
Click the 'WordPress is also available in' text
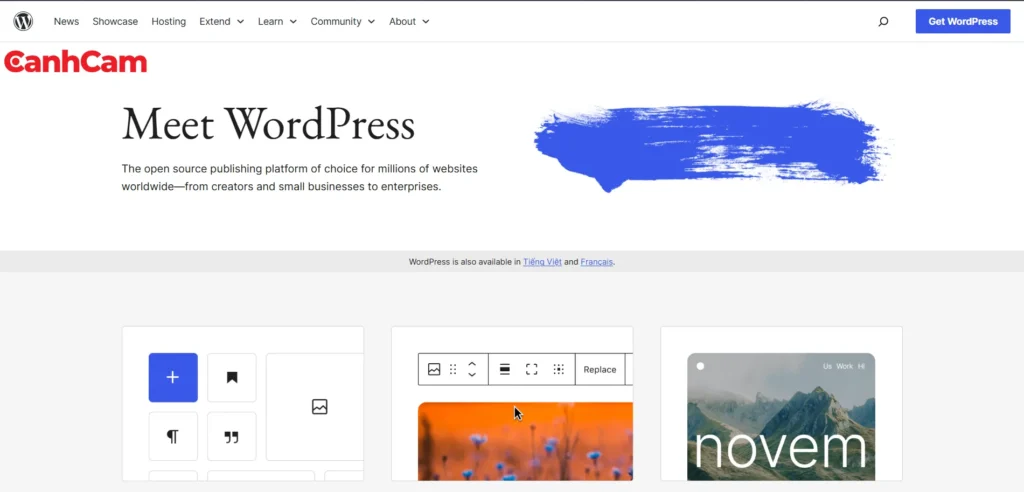click(x=464, y=262)
